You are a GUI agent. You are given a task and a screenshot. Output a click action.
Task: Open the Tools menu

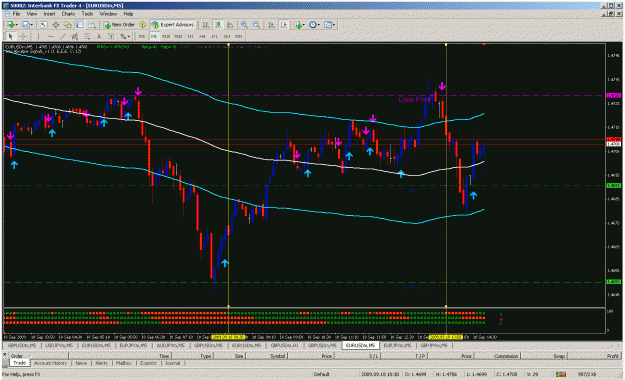[87, 14]
